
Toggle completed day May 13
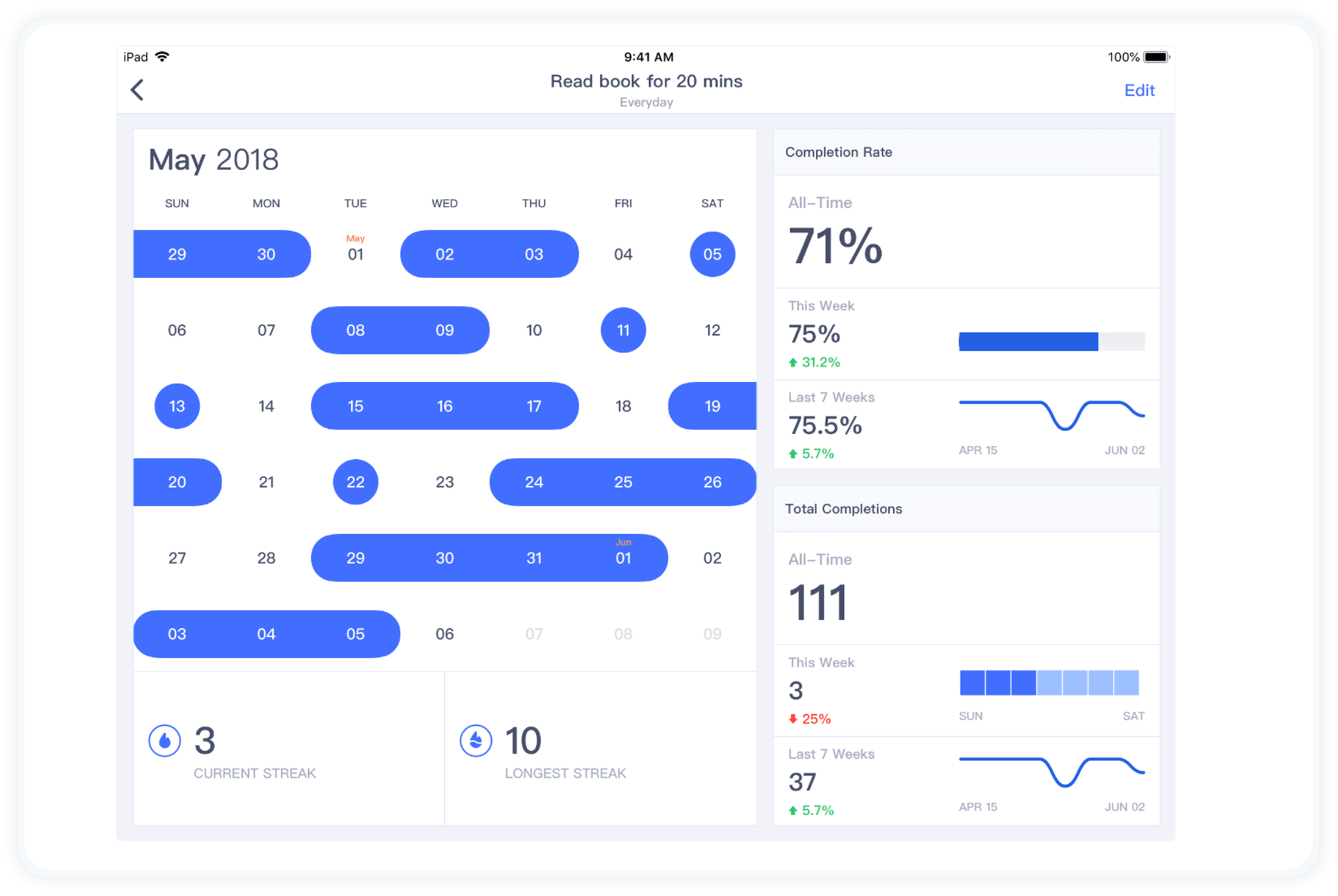click(x=177, y=406)
